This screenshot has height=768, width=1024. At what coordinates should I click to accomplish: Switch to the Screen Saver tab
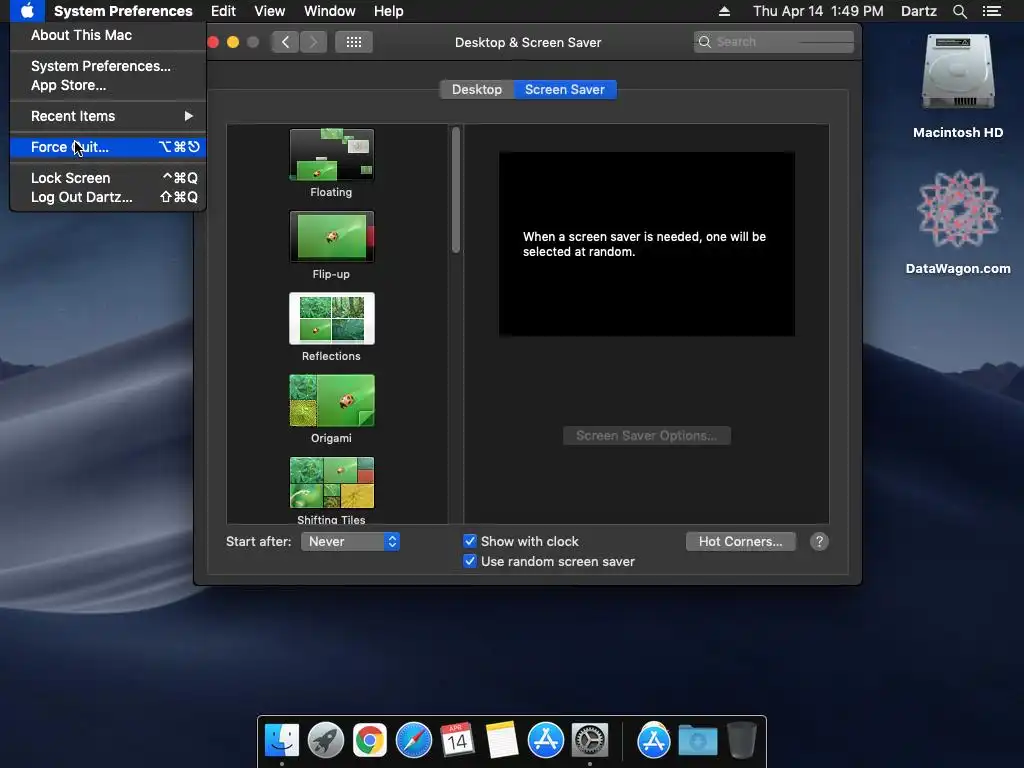565,89
